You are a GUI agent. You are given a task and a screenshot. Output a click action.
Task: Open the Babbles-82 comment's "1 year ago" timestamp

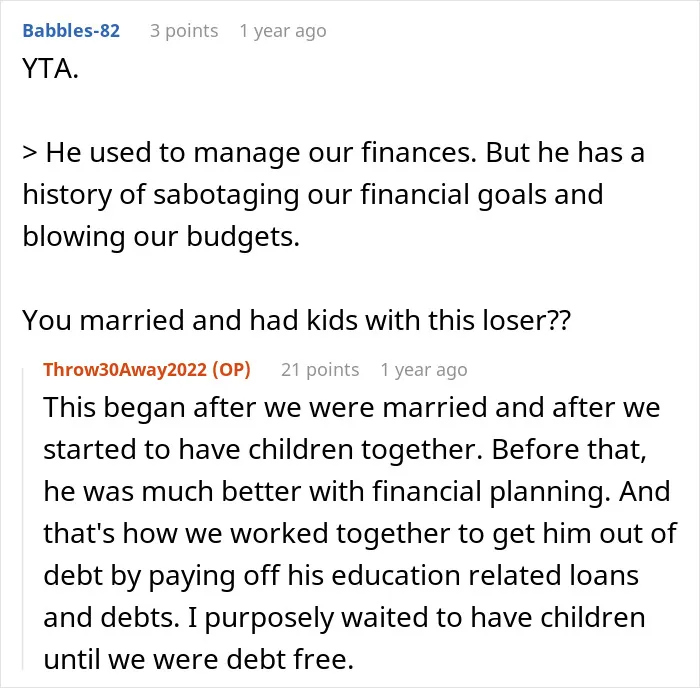tap(283, 31)
